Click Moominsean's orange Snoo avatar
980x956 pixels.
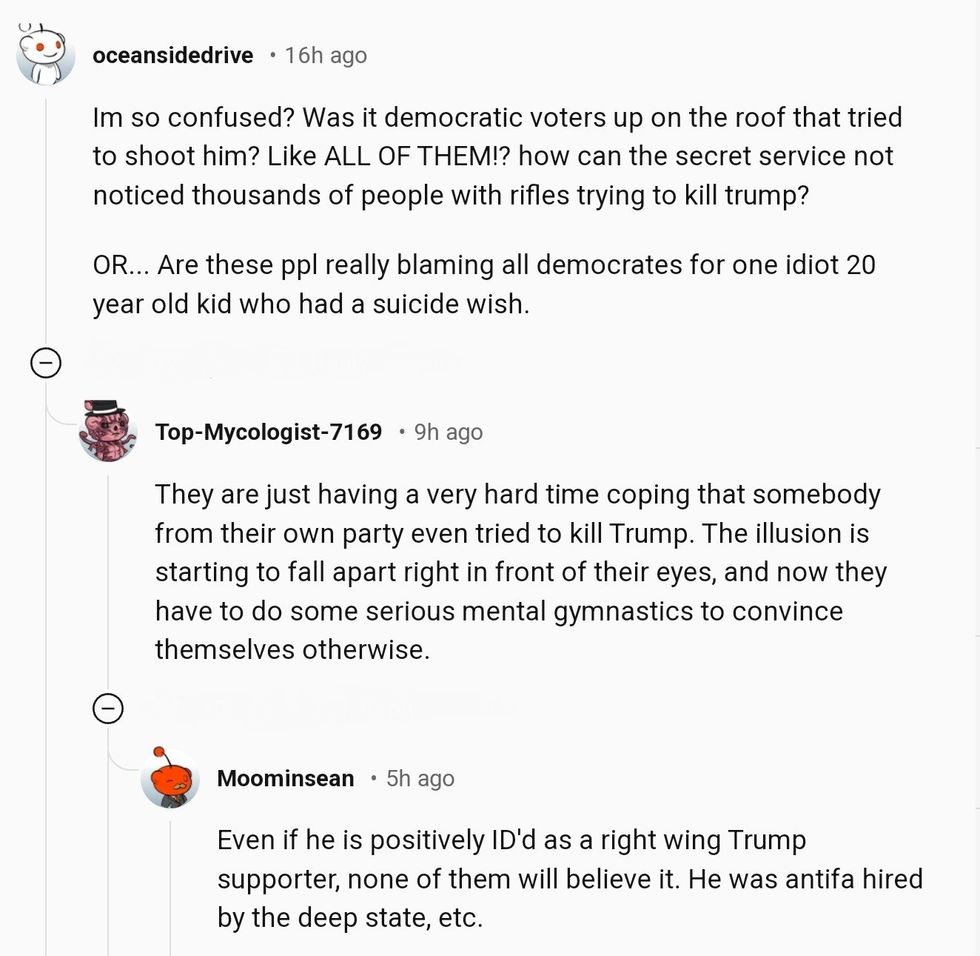click(170, 777)
